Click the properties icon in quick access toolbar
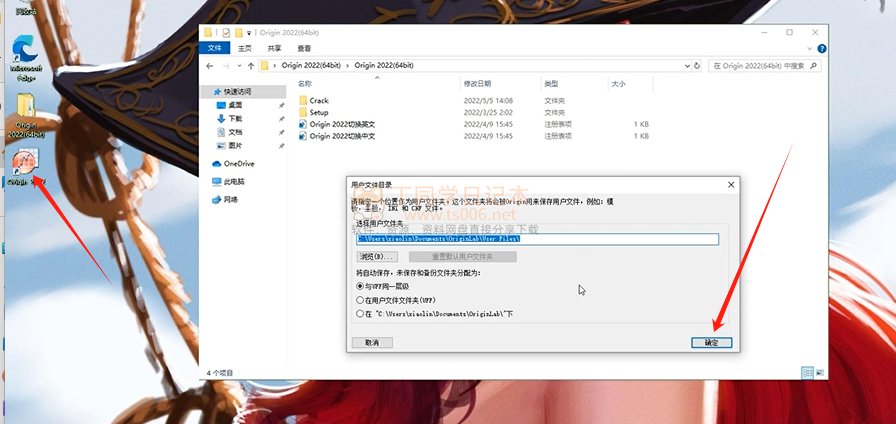Screen dimensions: 896x424 tap(226, 33)
